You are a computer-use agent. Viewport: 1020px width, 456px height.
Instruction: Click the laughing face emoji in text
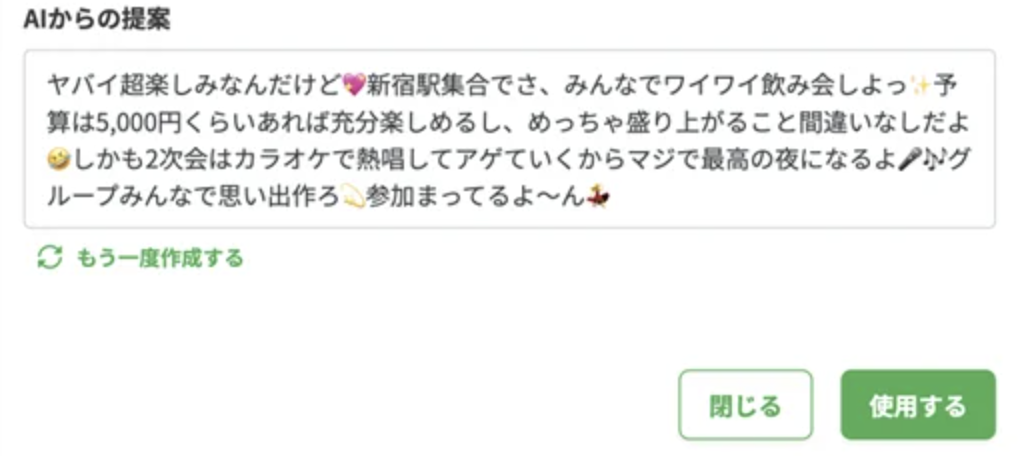59,159
